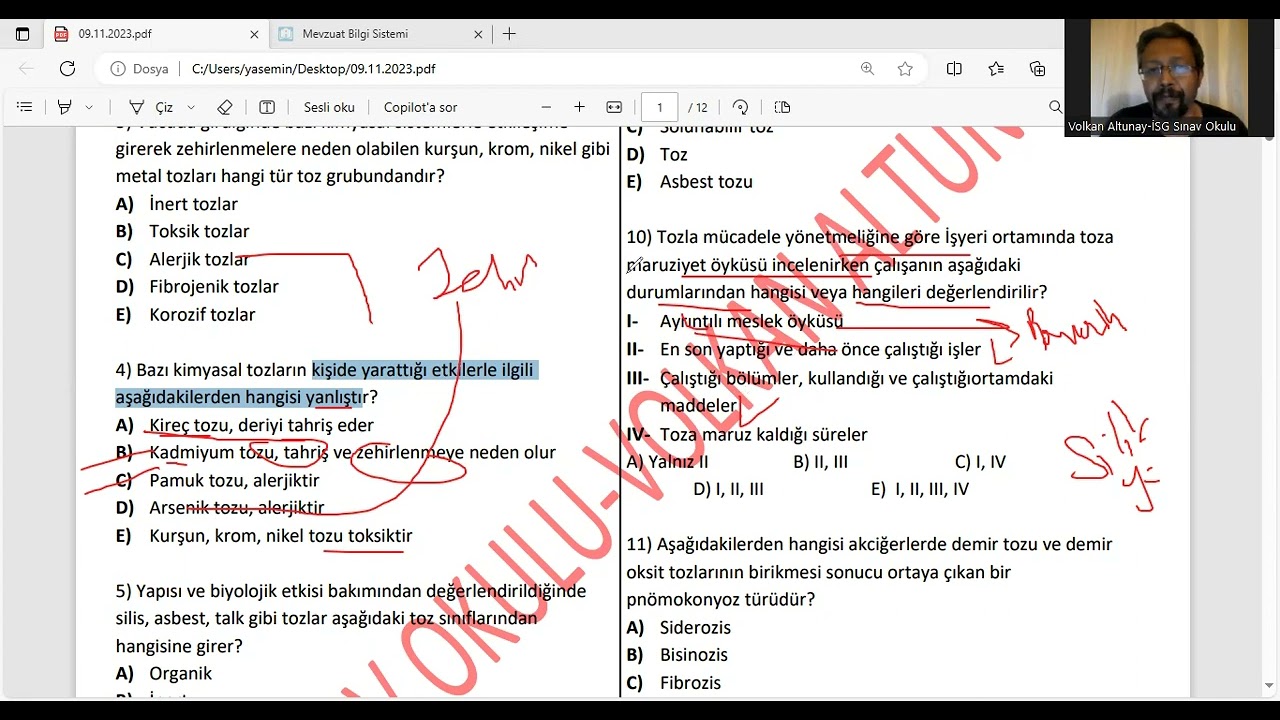Search within the PDF document
This screenshot has width=1280, height=720.
[1055, 107]
